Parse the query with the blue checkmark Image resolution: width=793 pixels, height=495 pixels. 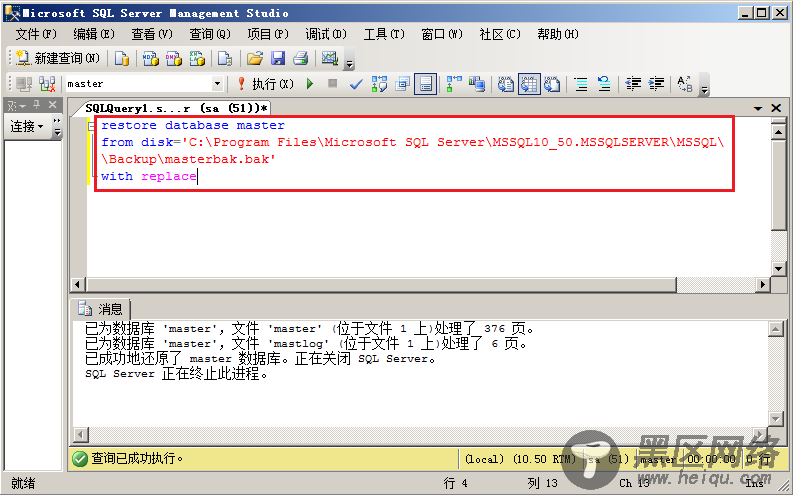(x=356, y=83)
